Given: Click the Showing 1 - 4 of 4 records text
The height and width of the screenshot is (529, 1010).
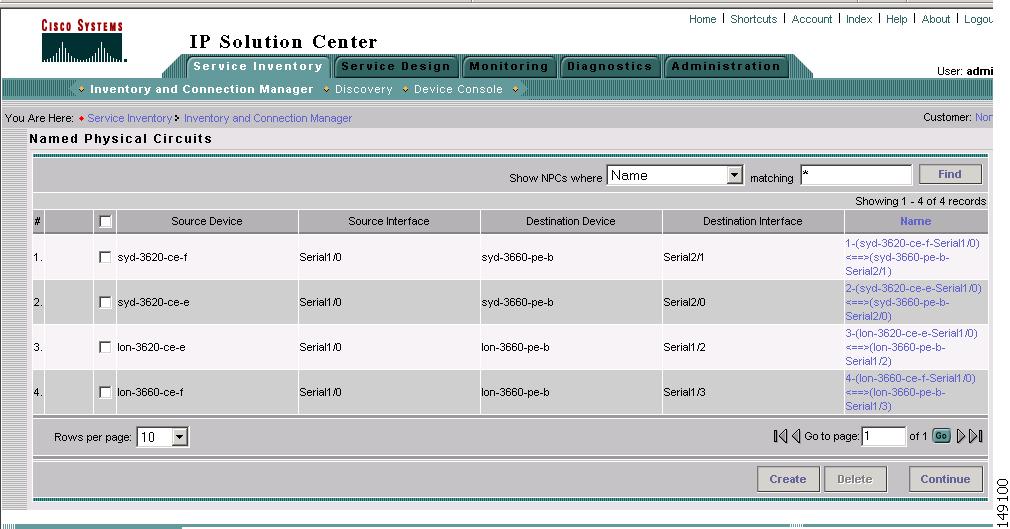Looking at the screenshot, I should click(x=920, y=201).
